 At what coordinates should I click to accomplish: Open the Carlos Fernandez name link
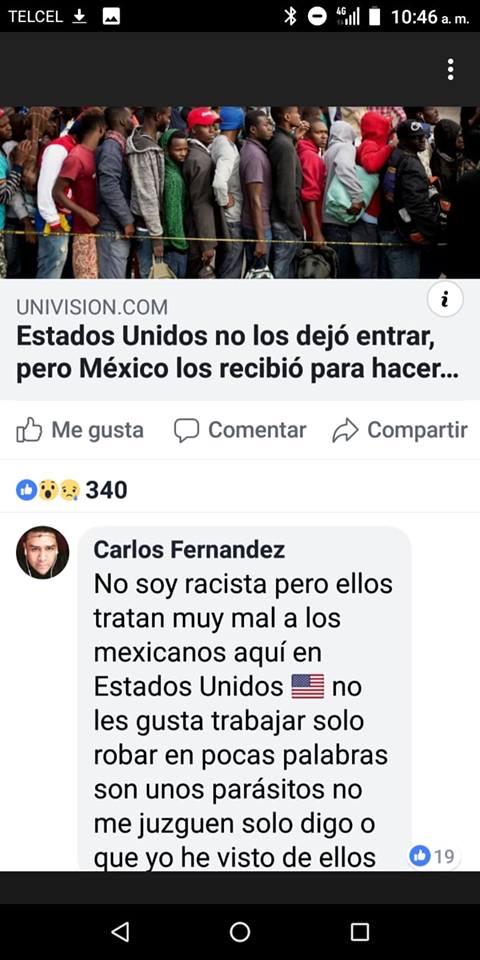click(x=189, y=550)
